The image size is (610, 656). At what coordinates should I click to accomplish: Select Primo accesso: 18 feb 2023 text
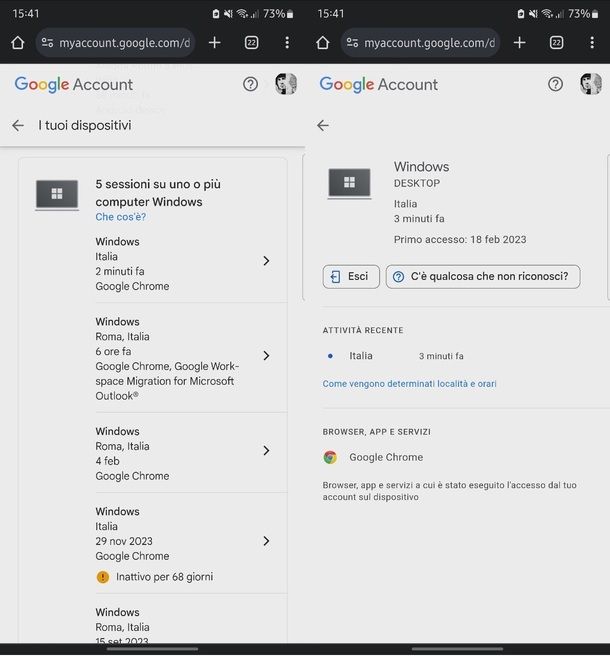pos(460,240)
